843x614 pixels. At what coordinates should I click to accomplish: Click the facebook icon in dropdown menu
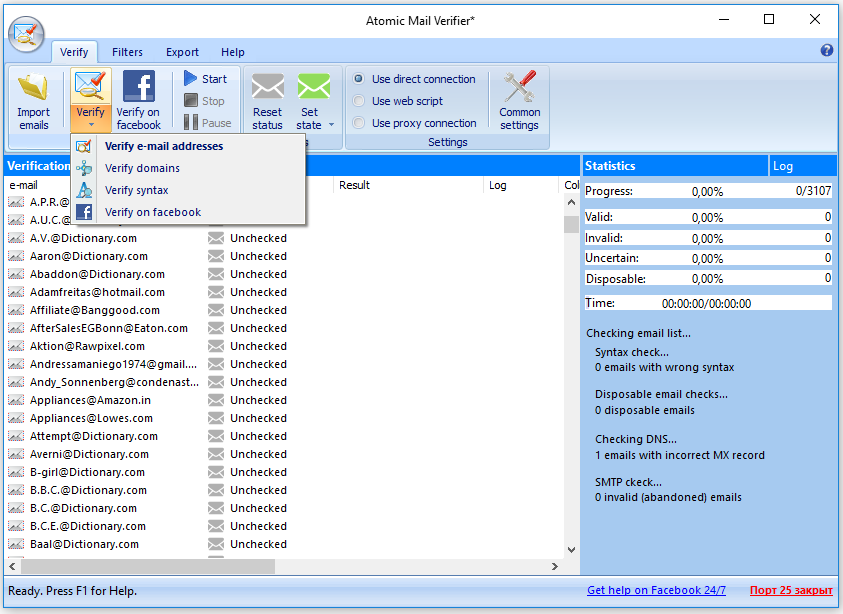84,212
